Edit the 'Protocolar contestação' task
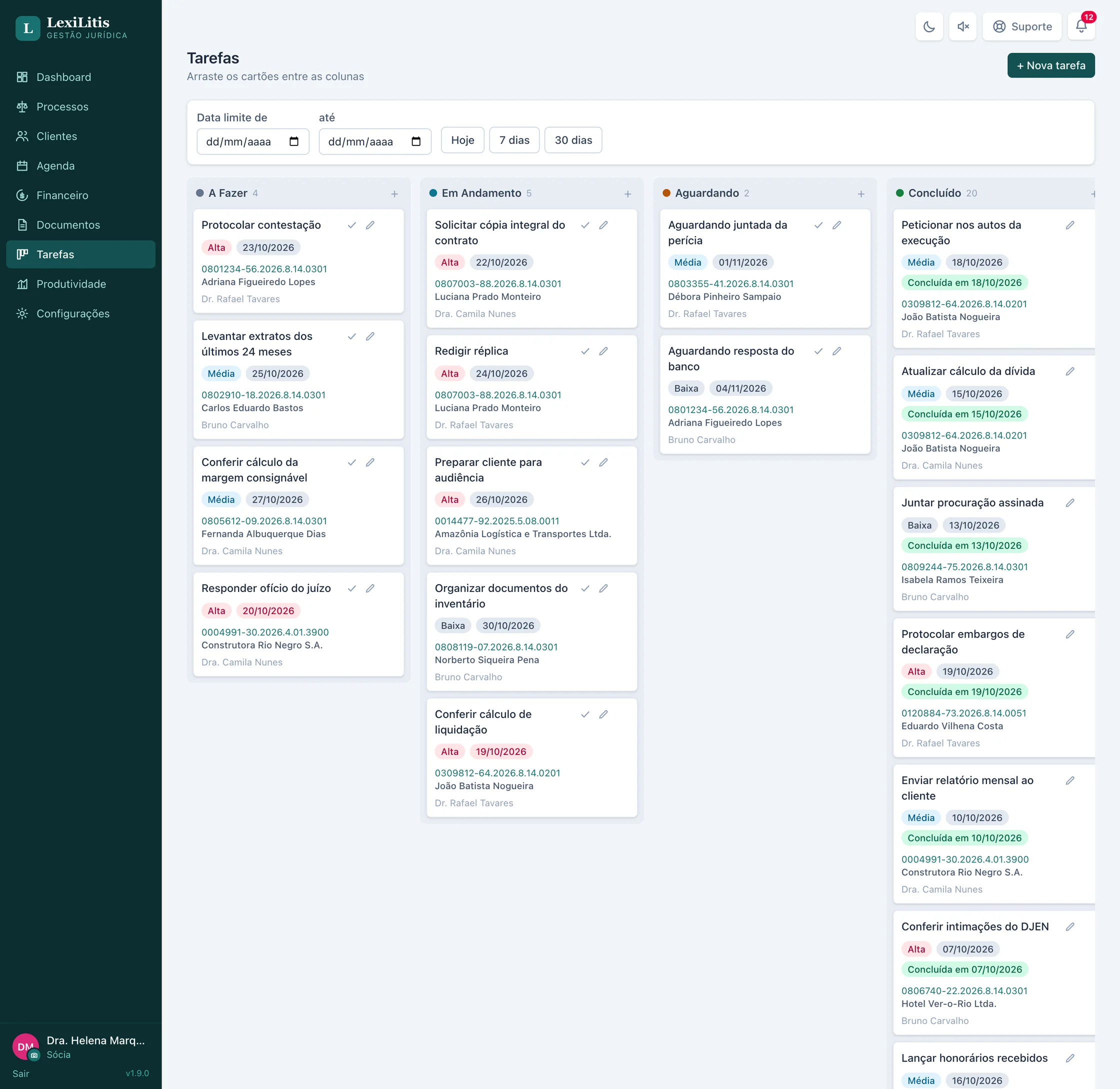Image resolution: width=1120 pixels, height=1089 pixels. [x=370, y=225]
